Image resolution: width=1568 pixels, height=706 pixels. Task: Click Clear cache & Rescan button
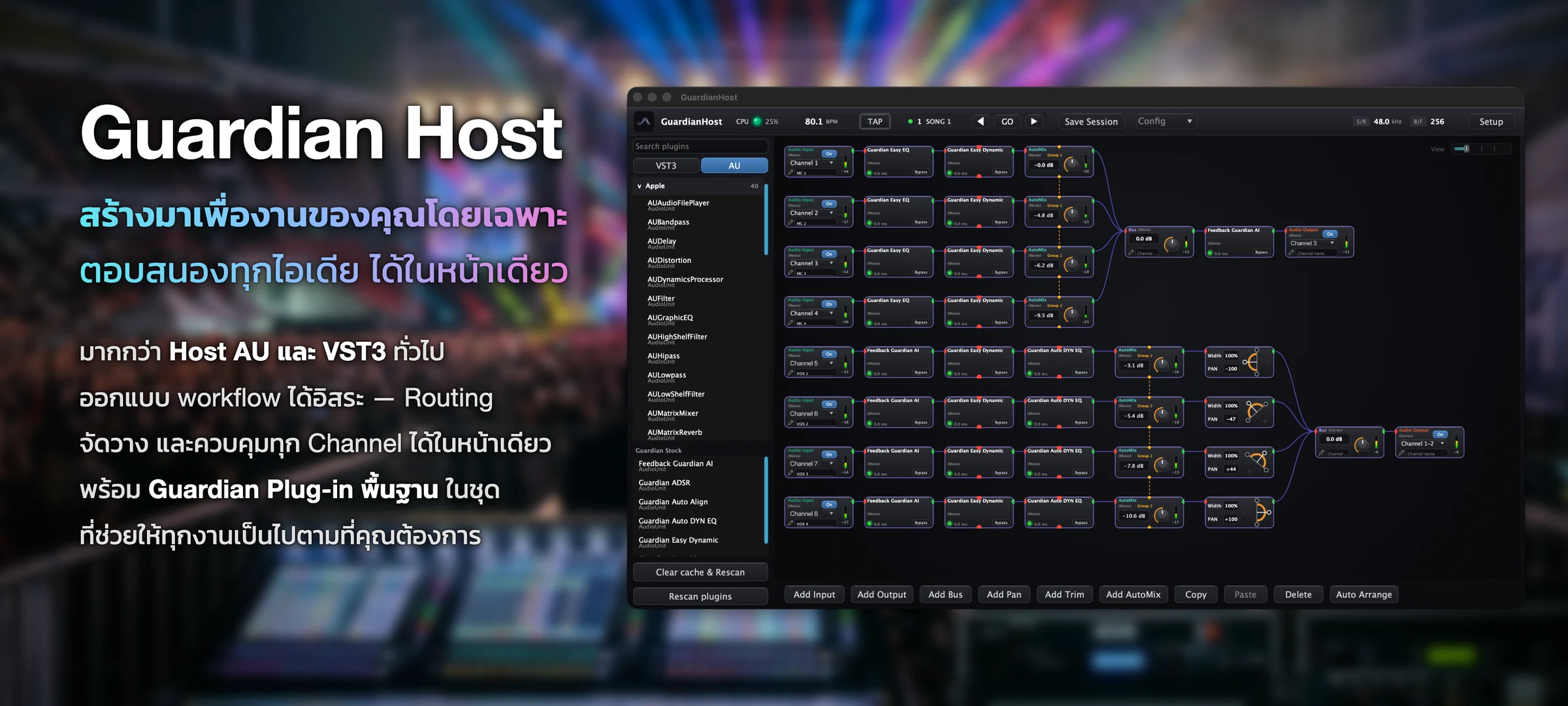[700, 572]
